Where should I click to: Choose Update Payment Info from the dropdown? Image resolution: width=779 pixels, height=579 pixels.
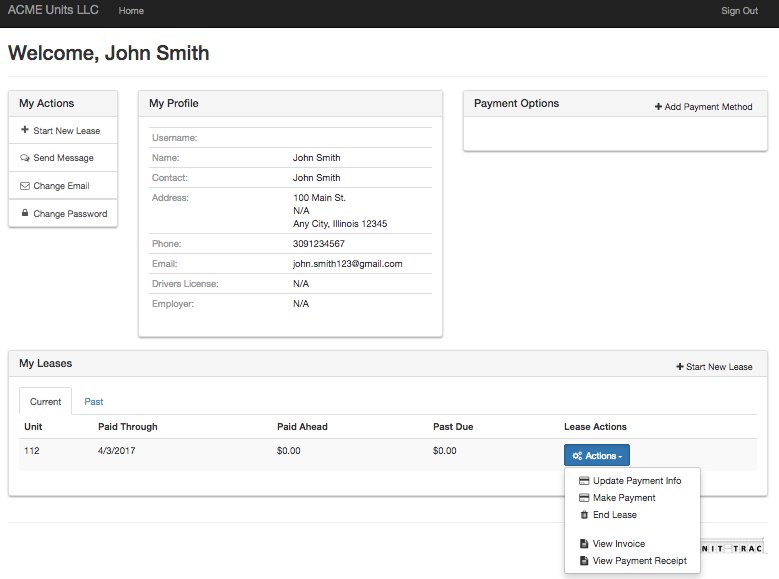(x=632, y=481)
